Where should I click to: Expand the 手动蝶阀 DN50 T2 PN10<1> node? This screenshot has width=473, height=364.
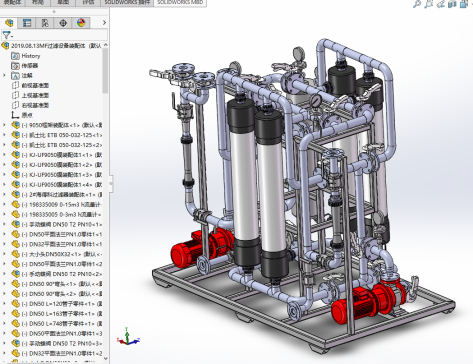coord(4,224)
